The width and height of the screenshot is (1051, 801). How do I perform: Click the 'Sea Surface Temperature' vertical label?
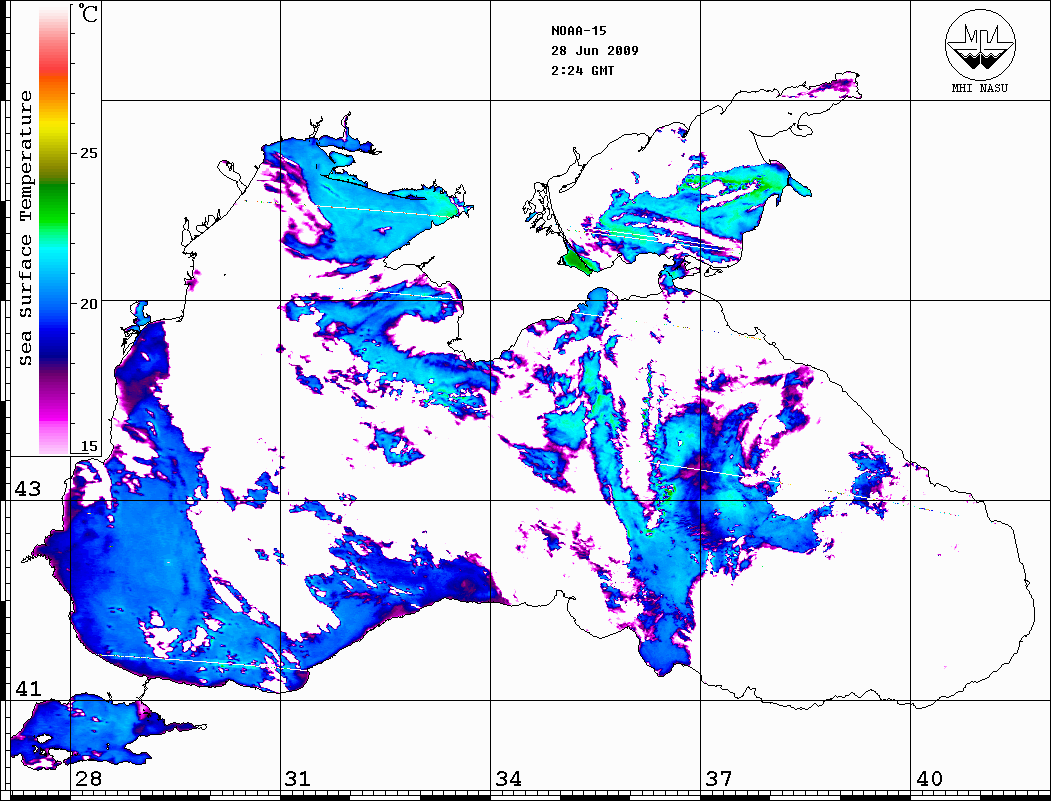click(25, 228)
